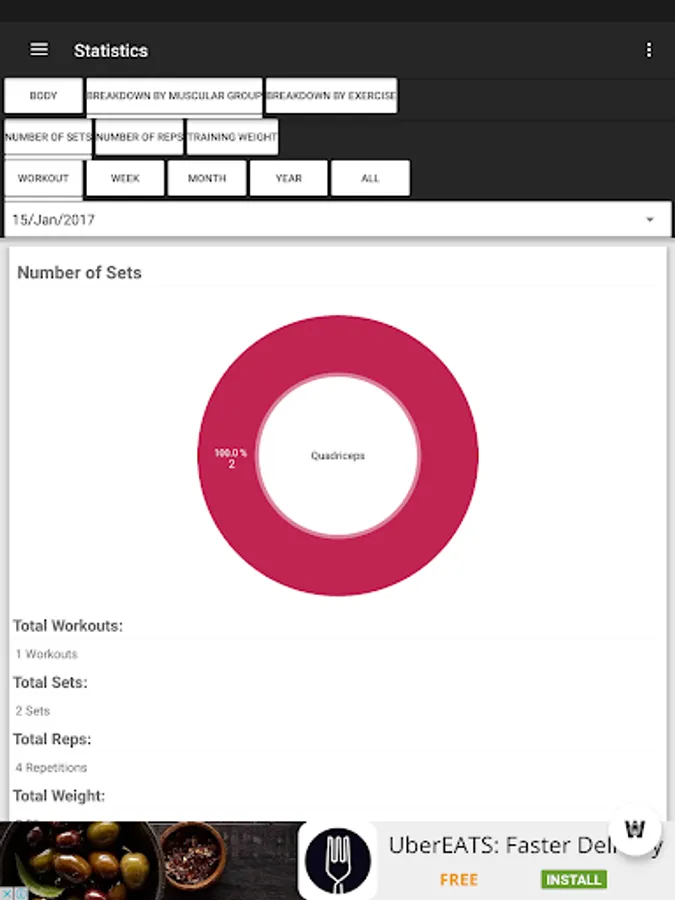Filter statistics by Month
Image resolution: width=675 pixels, height=900 pixels.
[207, 178]
